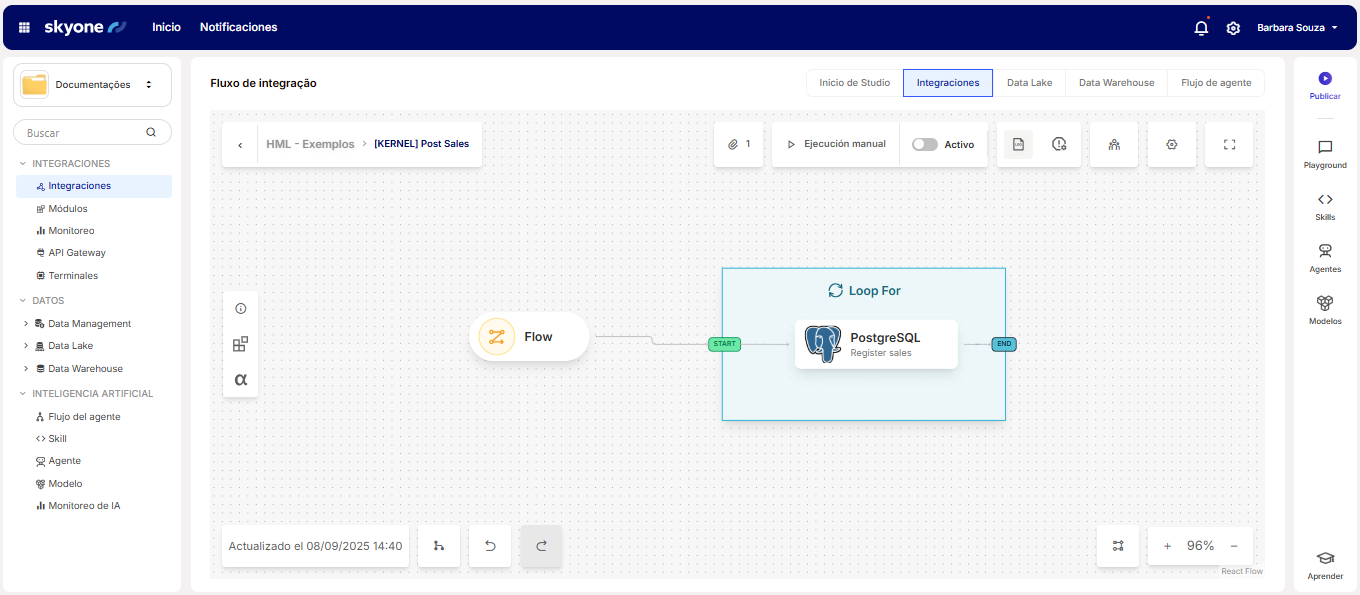Open the Barbara Souza user menu

(1296, 28)
